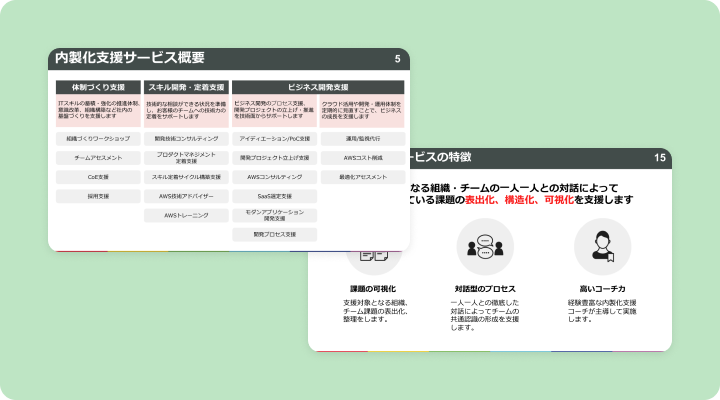The image size is (720, 400).
Task: Click the AWSコスト削減 item
Action: [x=363, y=158]
